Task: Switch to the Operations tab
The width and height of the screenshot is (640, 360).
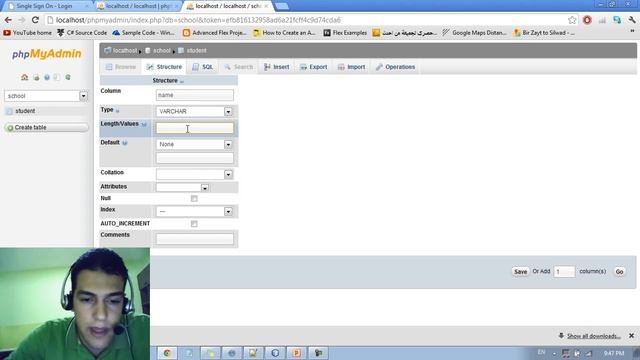Action: [396, 67]
